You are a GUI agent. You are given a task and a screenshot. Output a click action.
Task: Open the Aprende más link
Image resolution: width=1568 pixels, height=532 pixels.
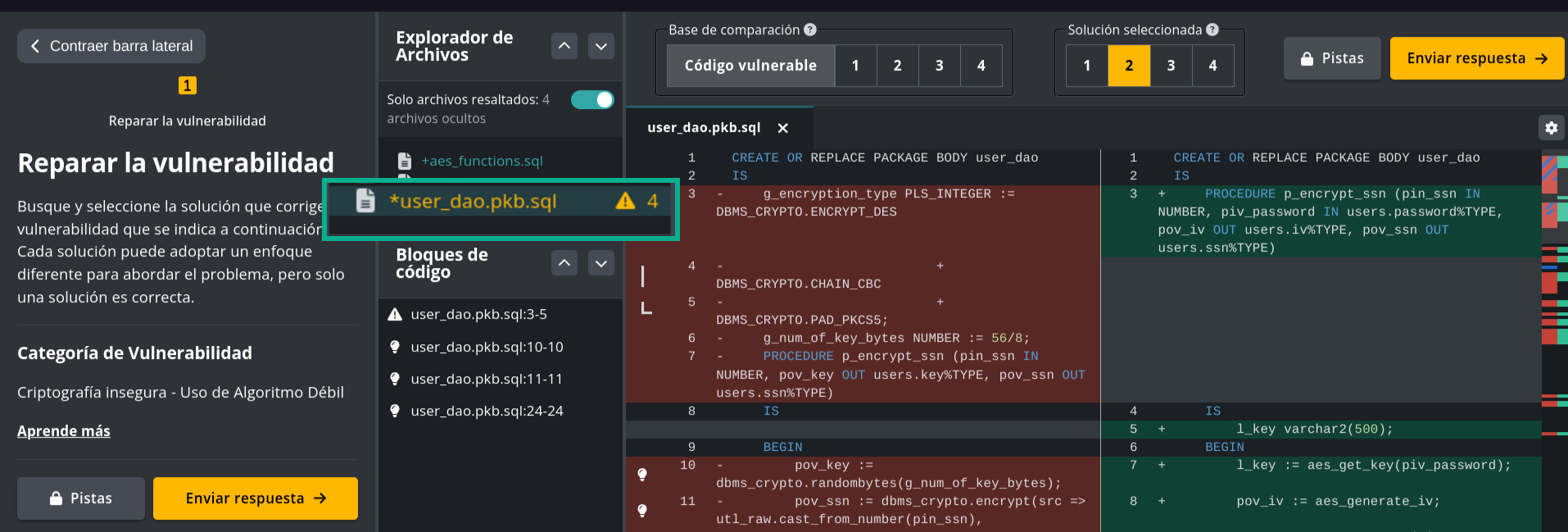tap(64, 430)
